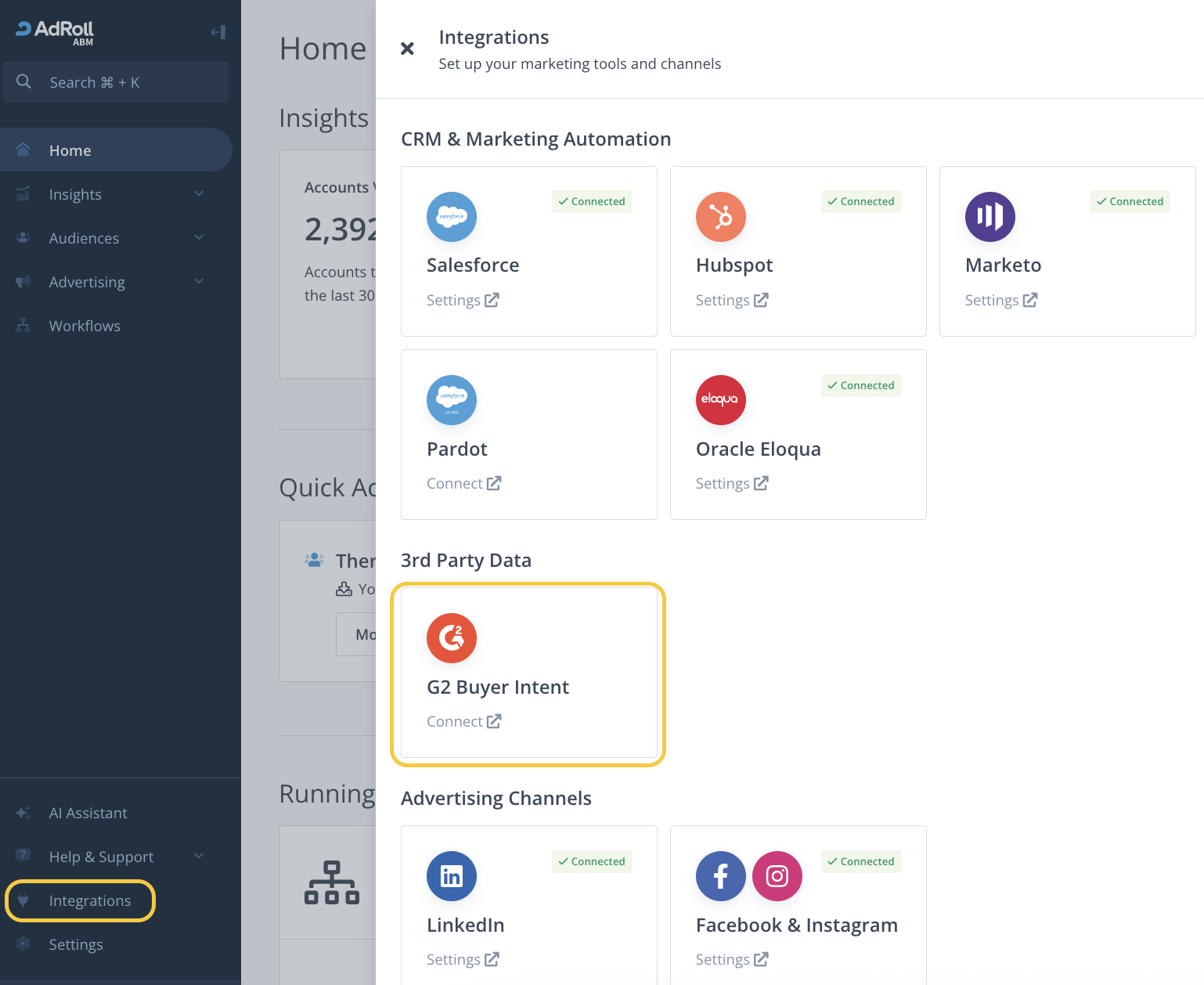
Task: Click the Marketo logo icon
Action: tap(990, 217)
